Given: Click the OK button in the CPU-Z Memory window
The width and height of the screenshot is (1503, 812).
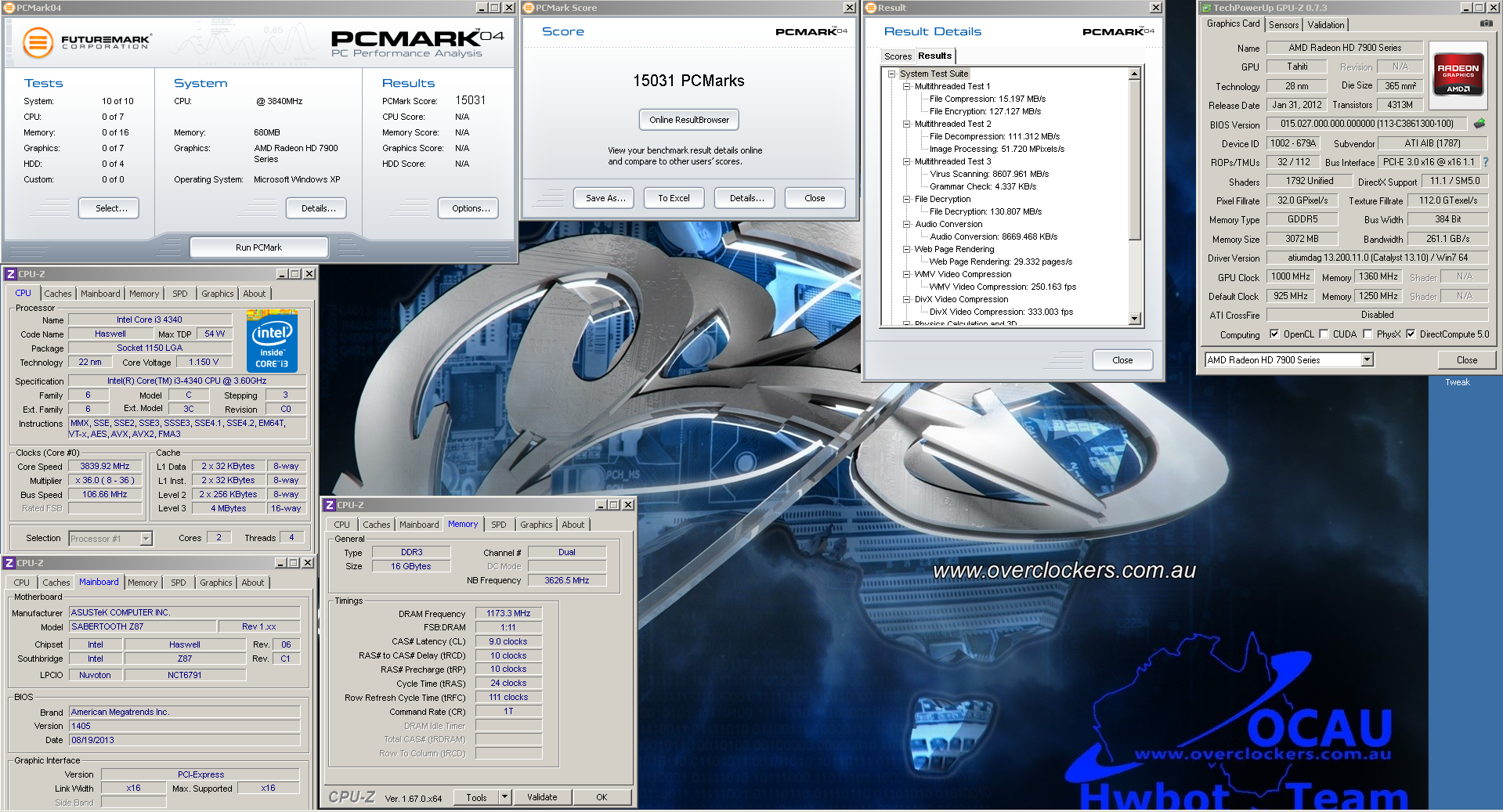Looking at the screenshot, I should (602, 797).
